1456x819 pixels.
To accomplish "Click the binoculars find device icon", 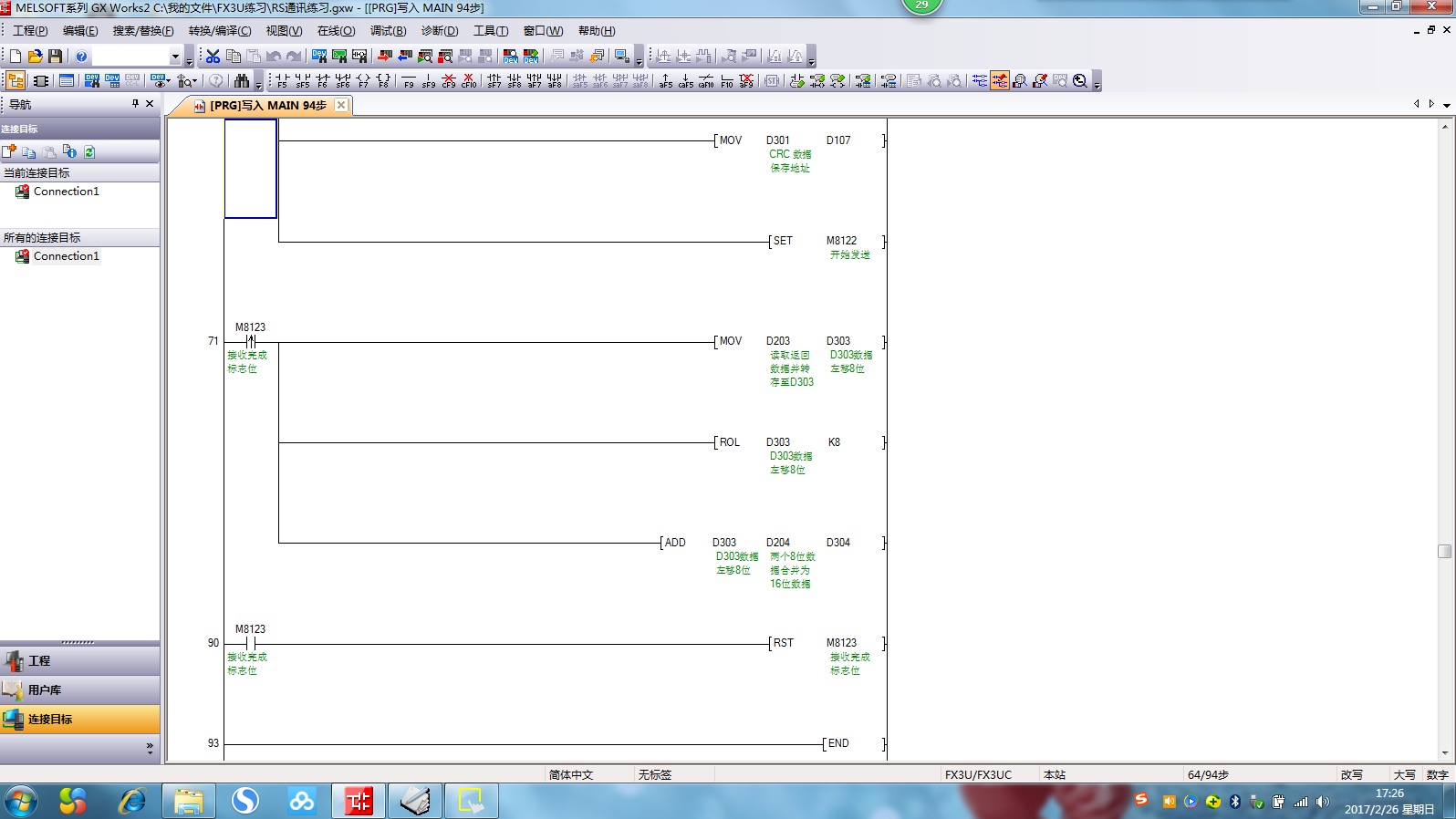I will 241,81.
